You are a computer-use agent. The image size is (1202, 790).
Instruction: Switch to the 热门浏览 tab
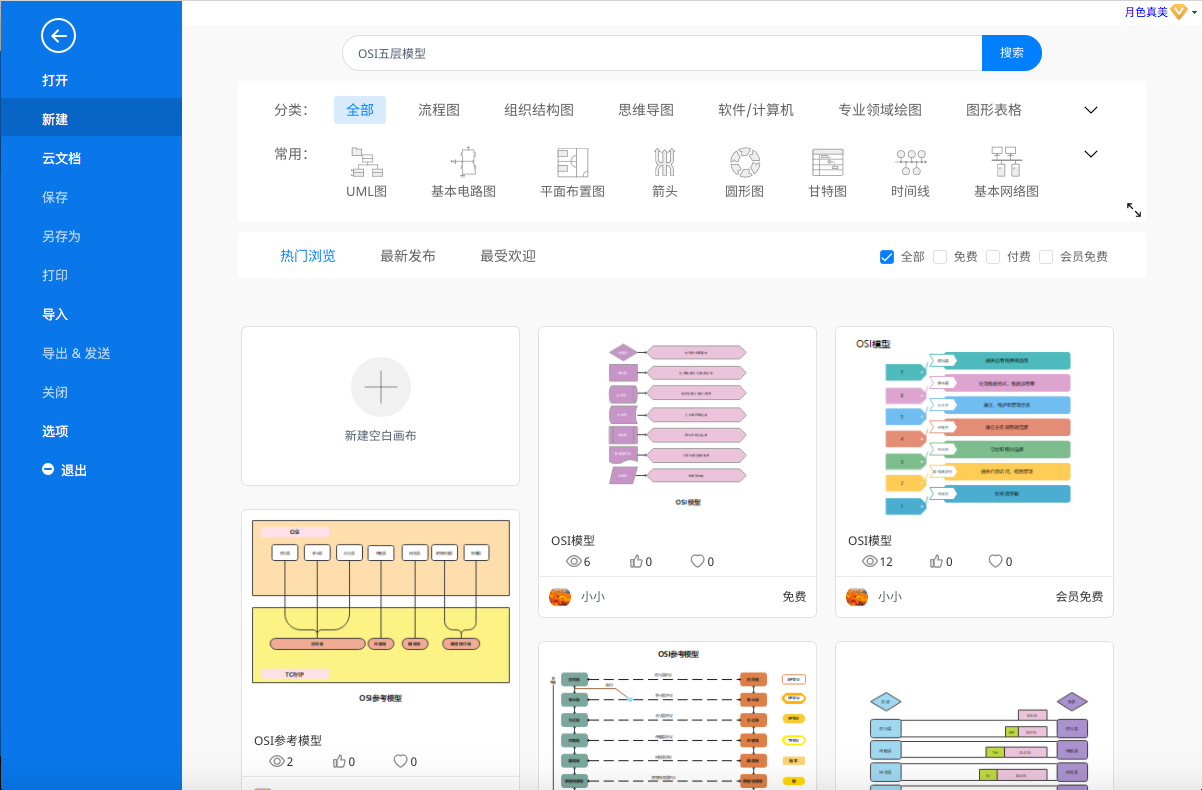click(308, 256)
